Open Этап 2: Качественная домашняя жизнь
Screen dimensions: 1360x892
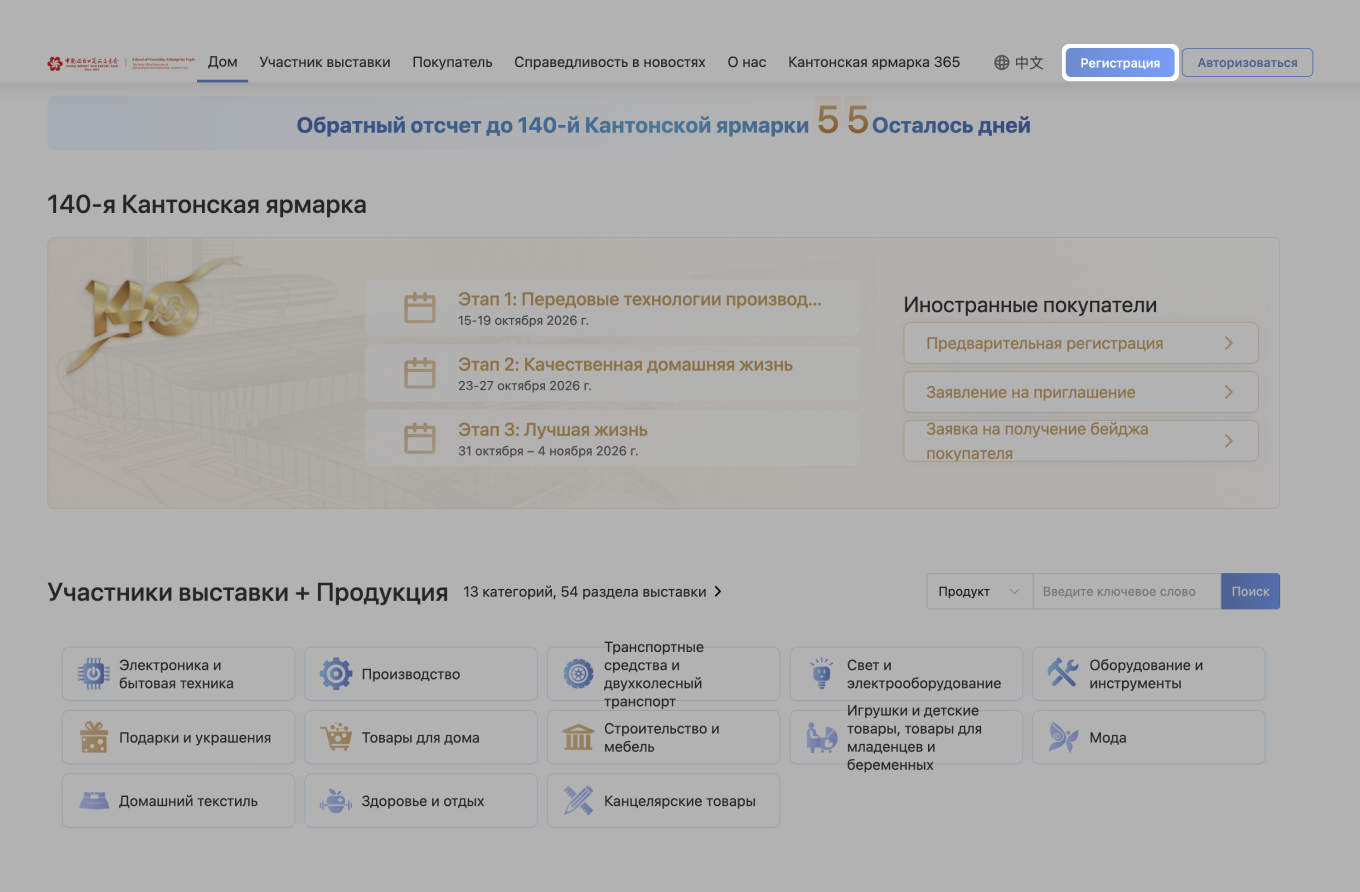[x=626, y=364]
